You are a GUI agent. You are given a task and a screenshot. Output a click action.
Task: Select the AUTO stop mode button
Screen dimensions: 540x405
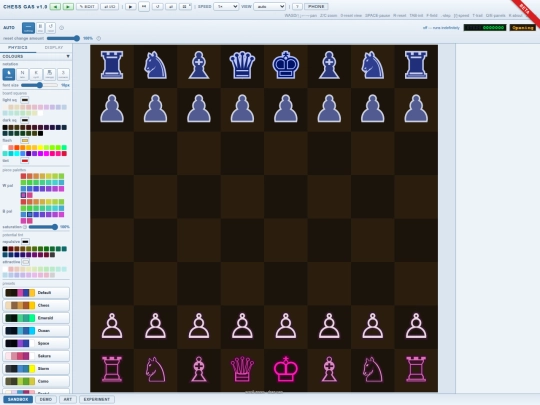point(40,28)
